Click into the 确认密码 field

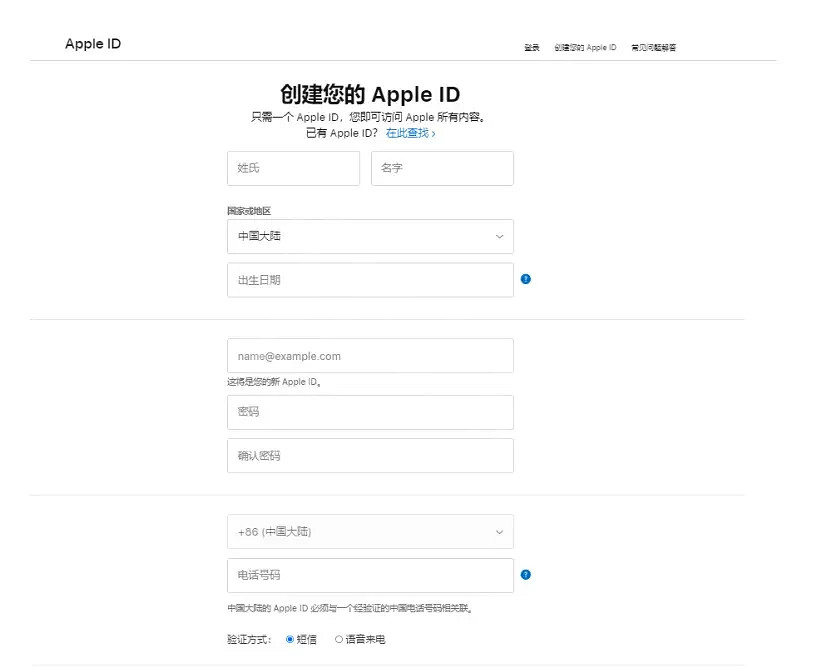tap(370, 455)
